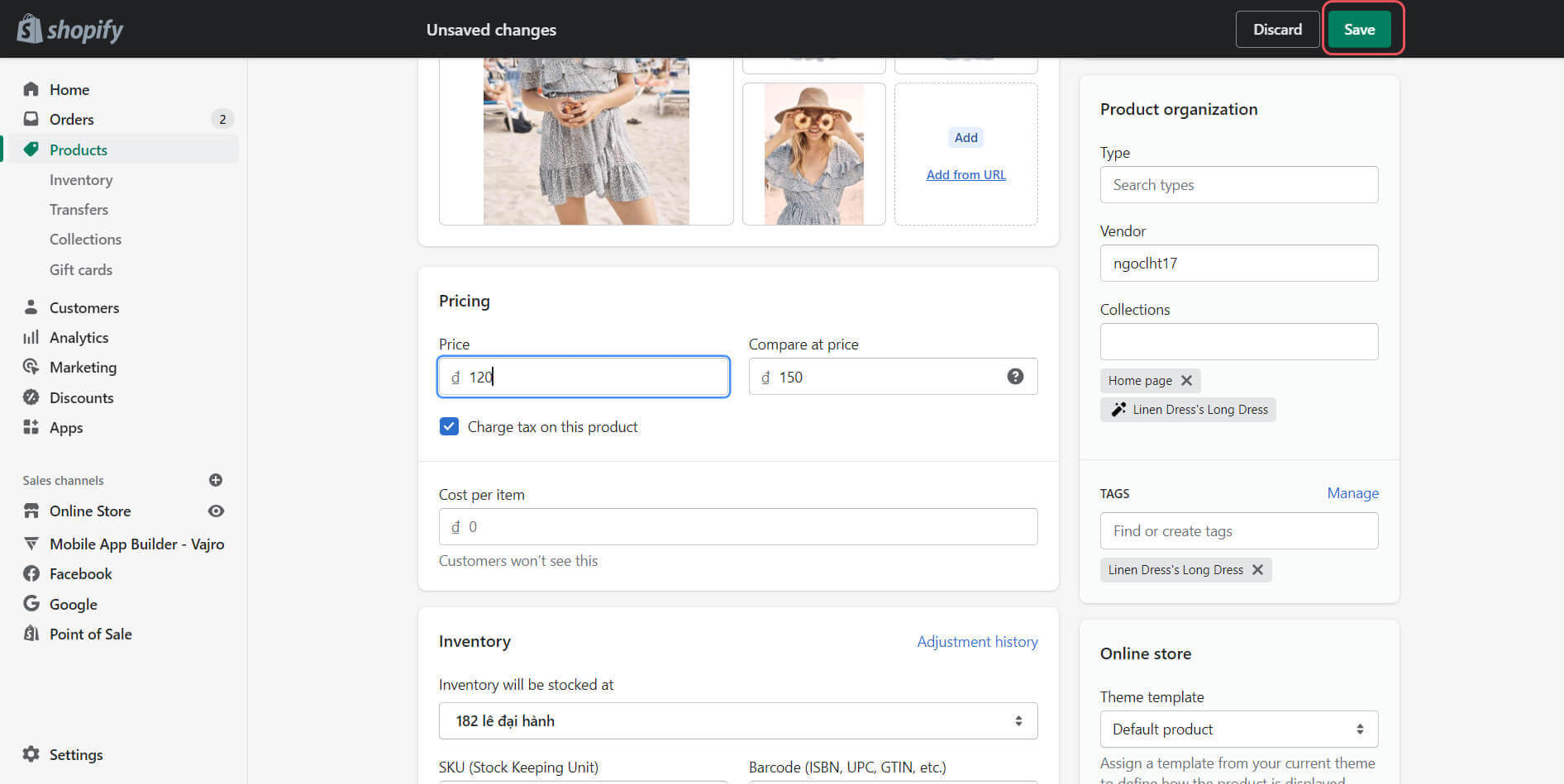Remove Linen Dress's Long Dress tag
This screenshot has width=1564, height=784.
[1257, 569]
